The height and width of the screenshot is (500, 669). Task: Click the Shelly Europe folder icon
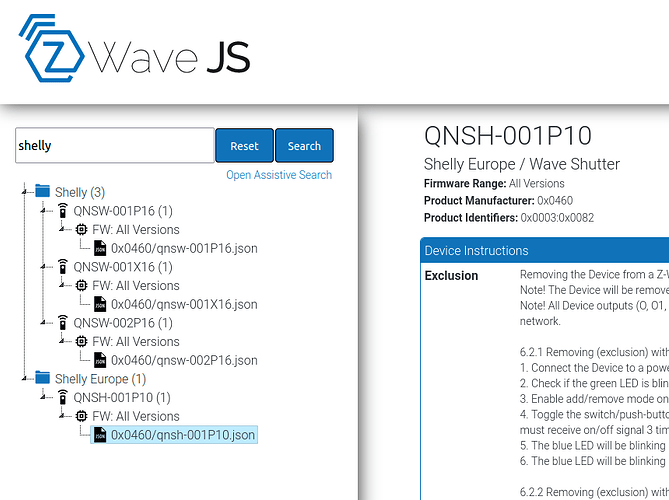(x=42, y=378)
